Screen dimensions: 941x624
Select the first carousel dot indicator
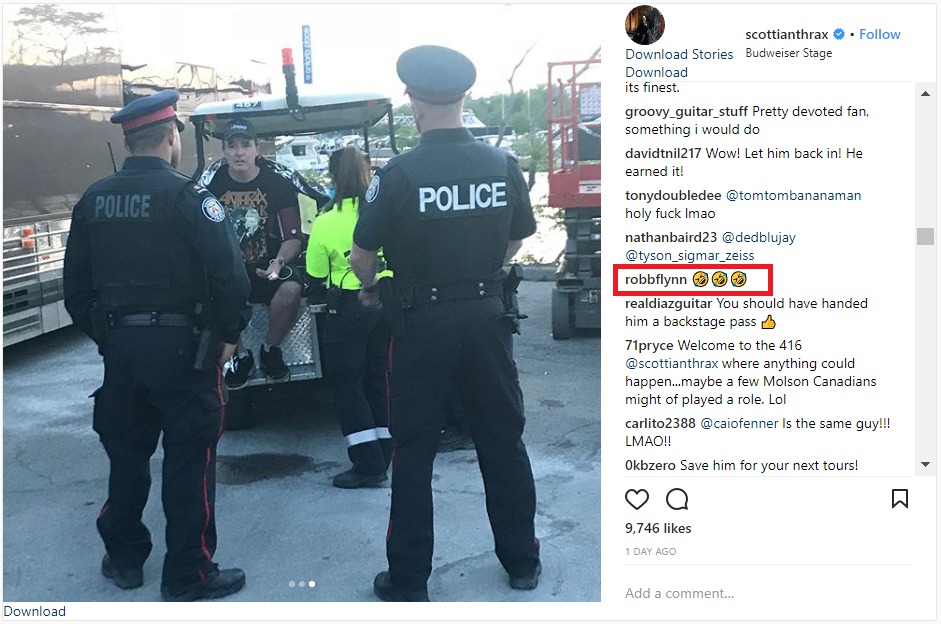tap(292, 584)
